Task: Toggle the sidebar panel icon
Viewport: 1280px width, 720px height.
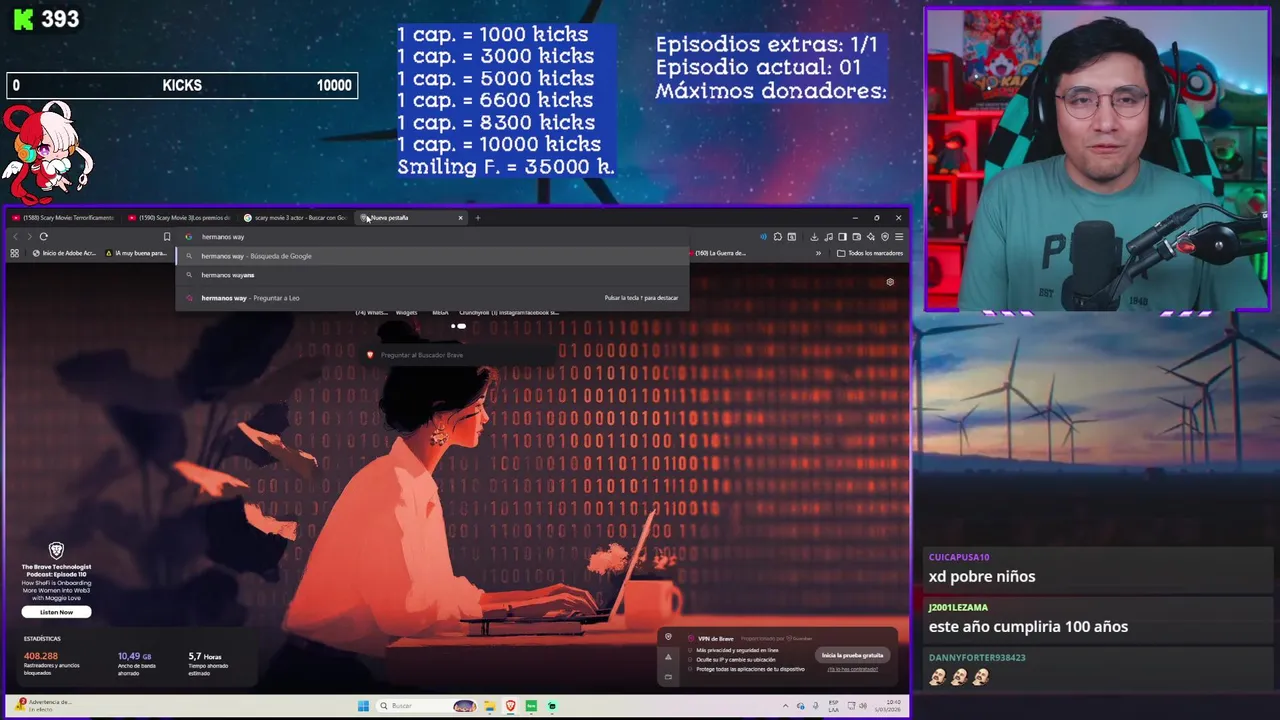Action: [x=842, y=237]
